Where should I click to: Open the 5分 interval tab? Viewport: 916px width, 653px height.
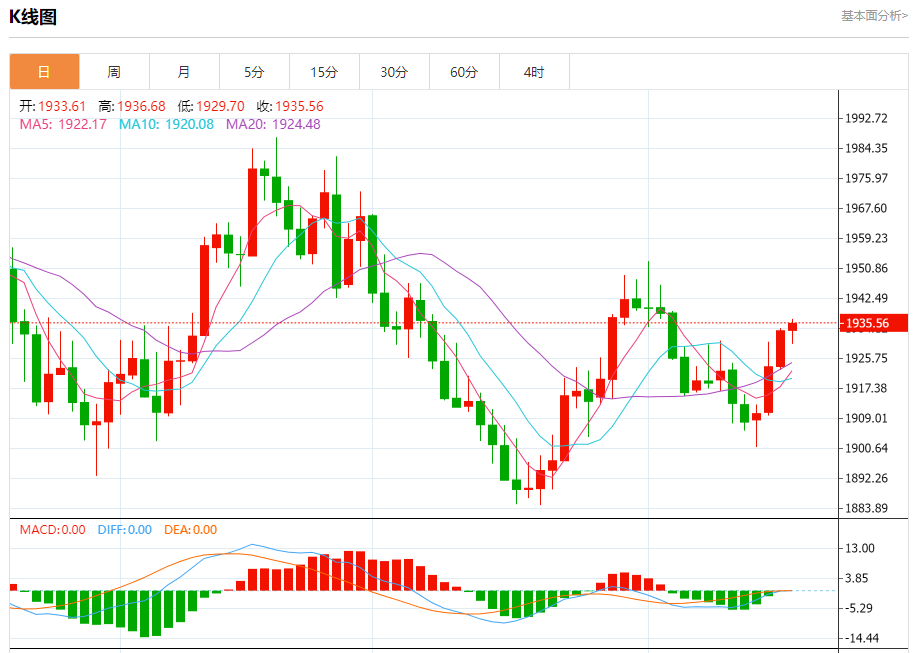pyautogui.click(x=255, y=72)
